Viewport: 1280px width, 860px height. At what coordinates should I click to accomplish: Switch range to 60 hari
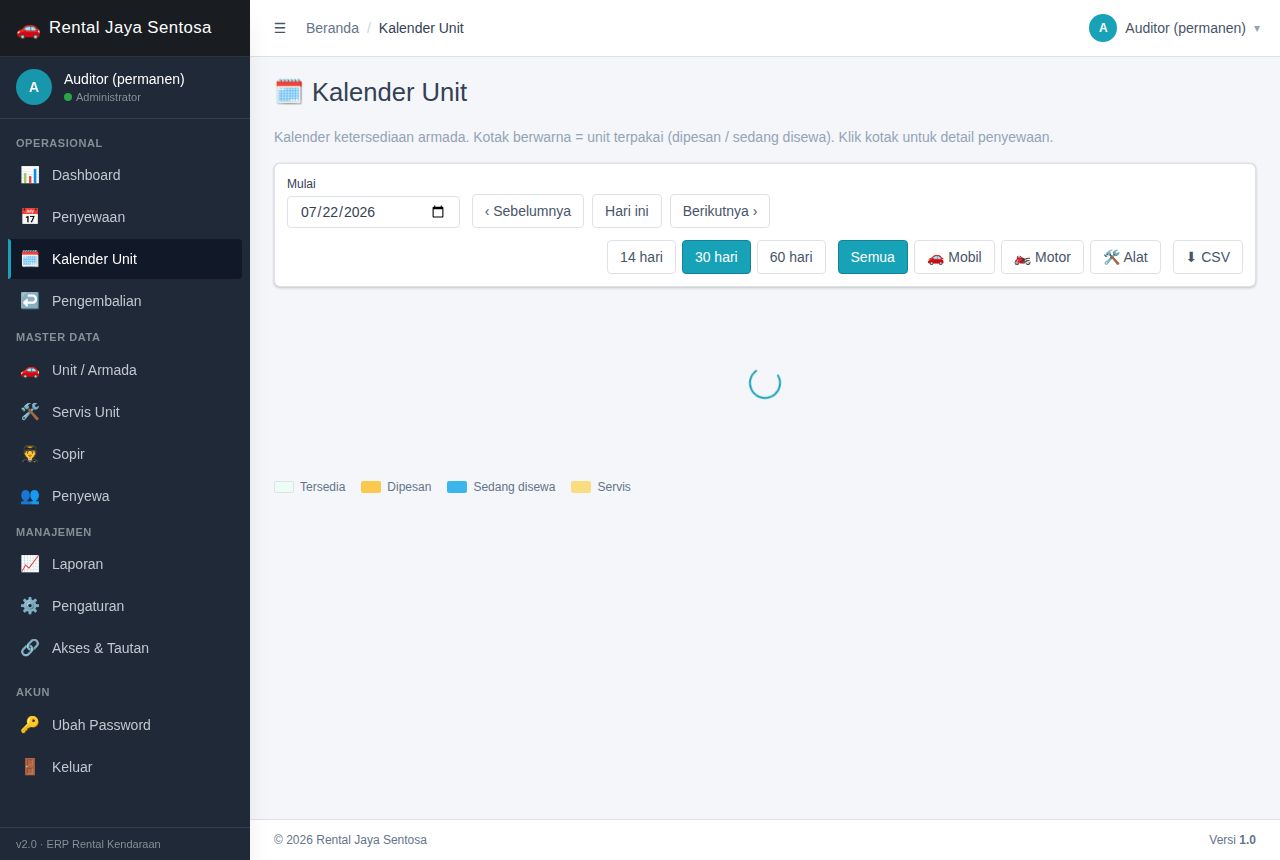(791, 257)
